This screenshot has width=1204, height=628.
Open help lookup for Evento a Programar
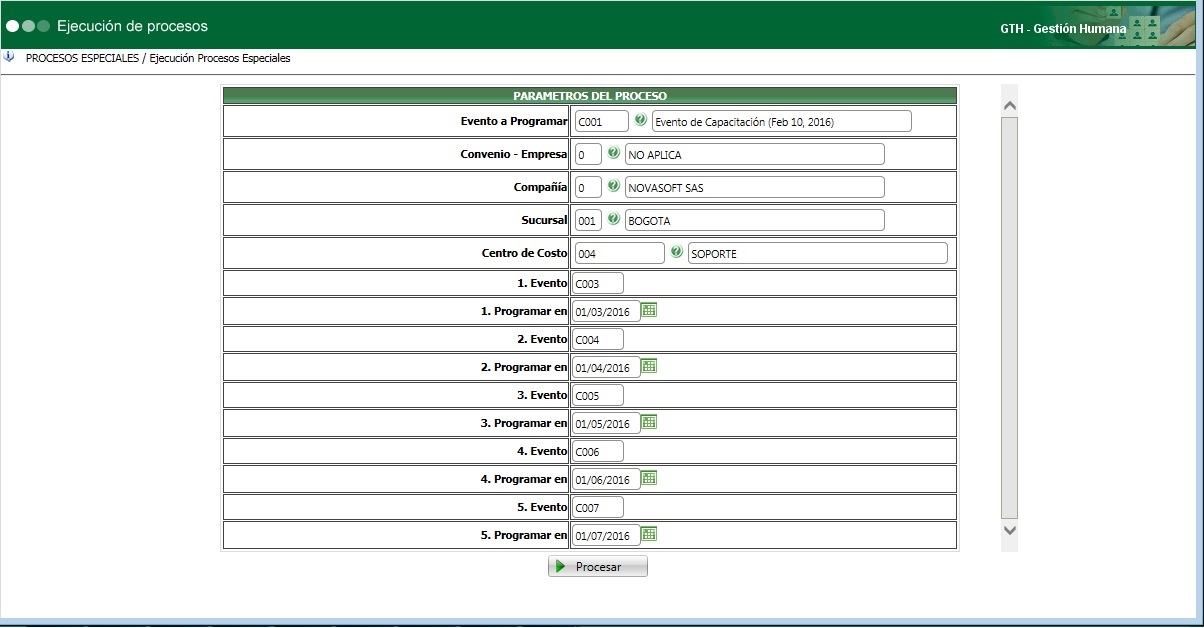[x=641, y=120]
